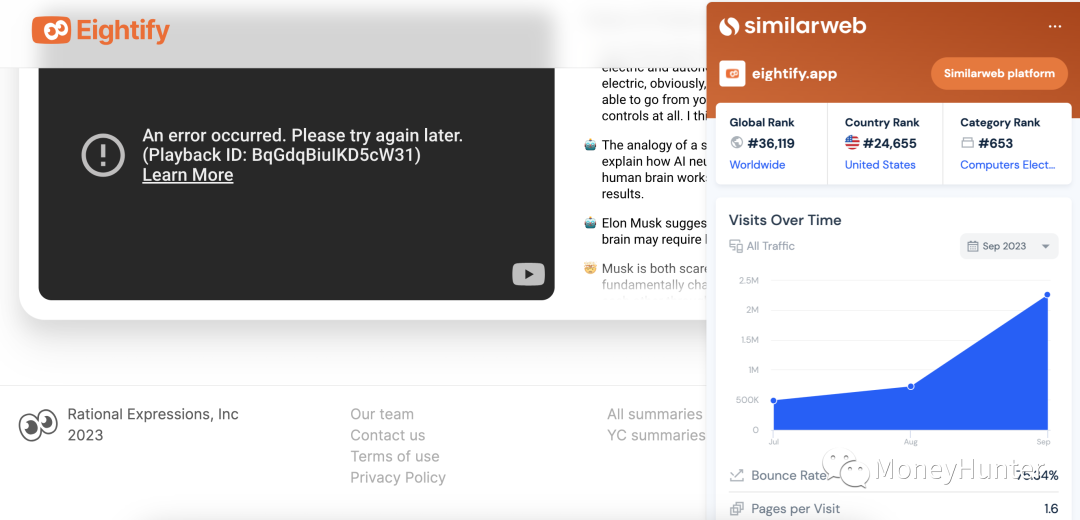1080x520 pixels.
Task: Click the globe icon beside Global Rank
Action: pyautogui.click(x=737, y=143)
